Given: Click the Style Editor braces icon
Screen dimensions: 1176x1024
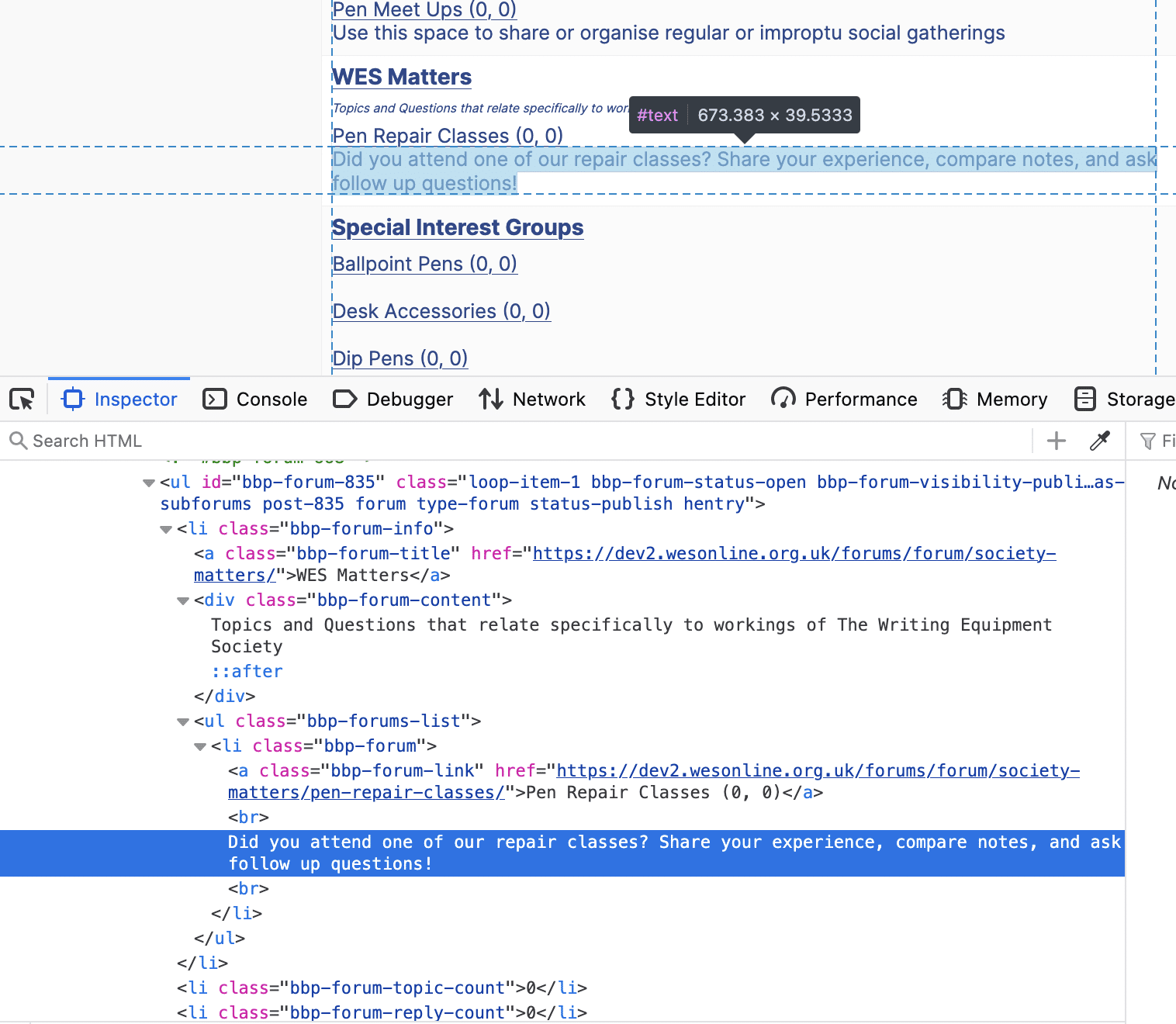Looking at the screenshot, I should point(623,400).
